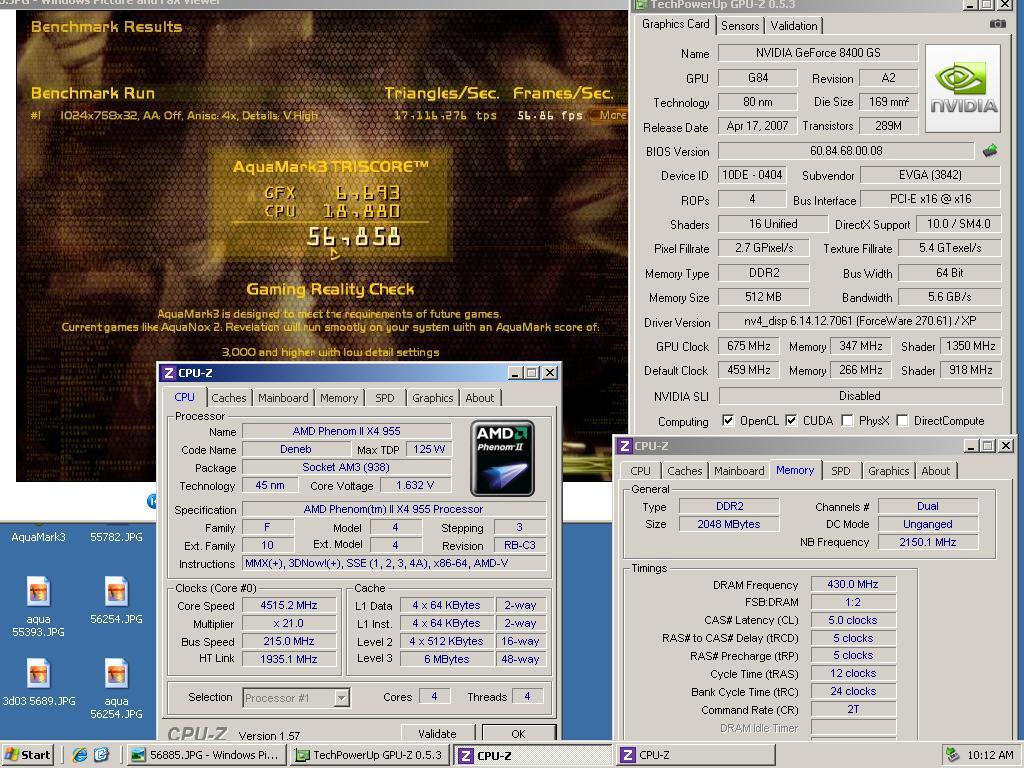Click the NB Frequency value 2150.1 MHz
This screenshot has width=1024, height=768.
927,542
